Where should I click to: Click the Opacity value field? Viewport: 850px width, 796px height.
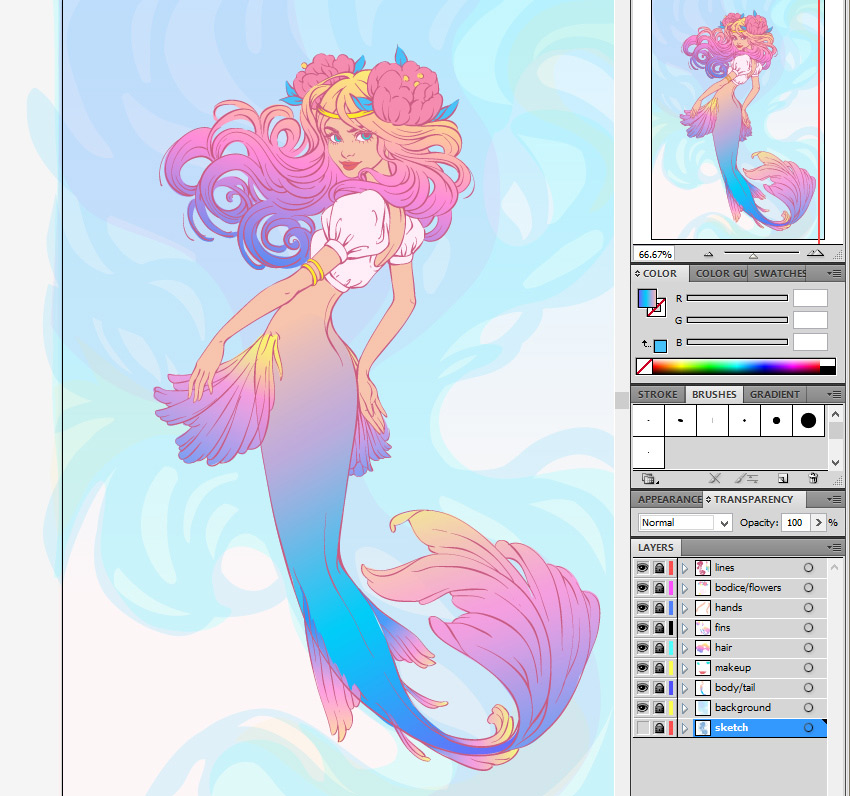coord(796,523)
